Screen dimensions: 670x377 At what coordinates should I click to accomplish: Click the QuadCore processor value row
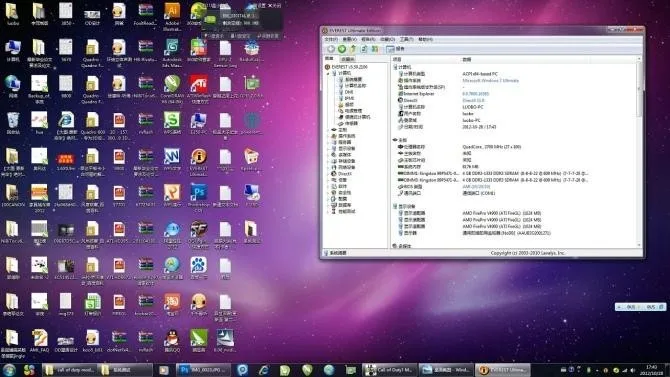[491, 147]
